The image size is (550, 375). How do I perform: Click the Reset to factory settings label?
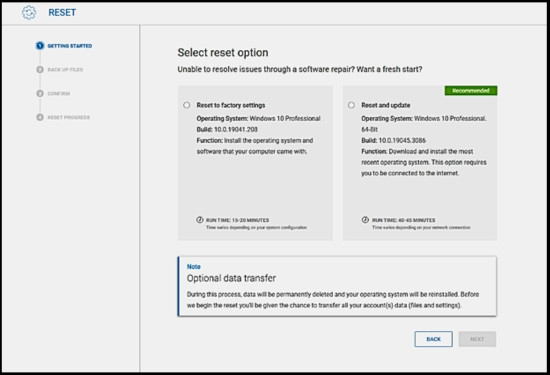(x=231, y=105)
